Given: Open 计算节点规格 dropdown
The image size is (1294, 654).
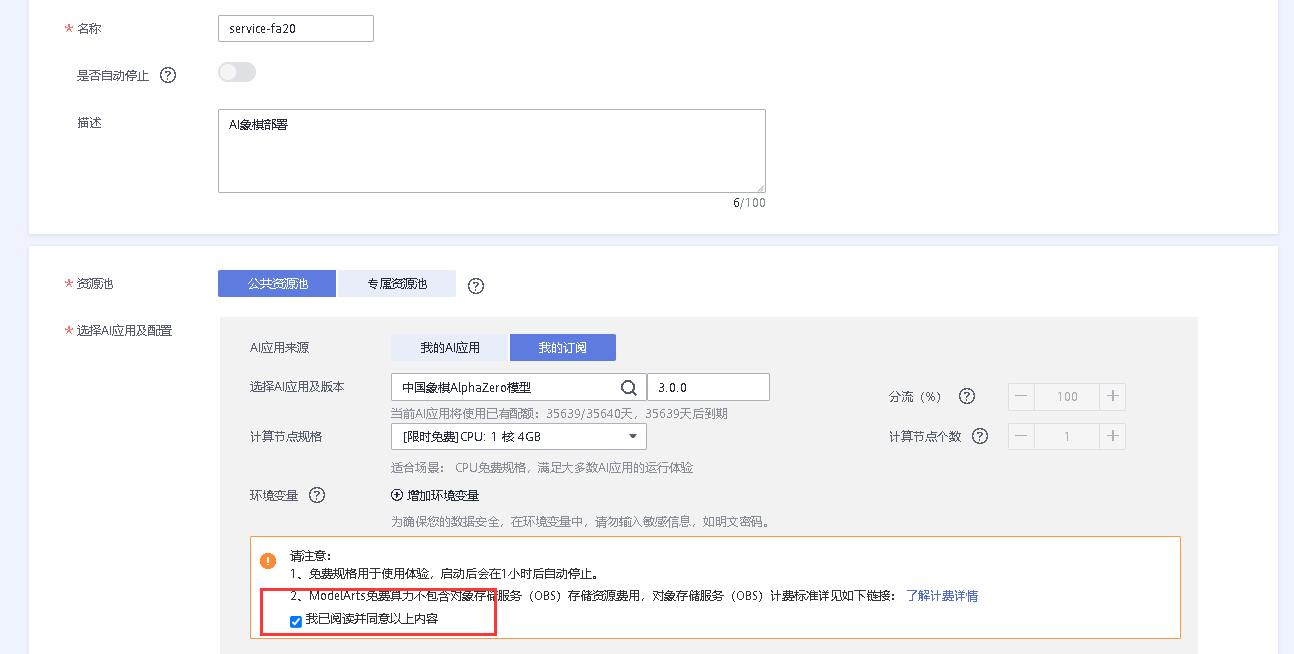Looking at the screenshot, I should (518, 436).
